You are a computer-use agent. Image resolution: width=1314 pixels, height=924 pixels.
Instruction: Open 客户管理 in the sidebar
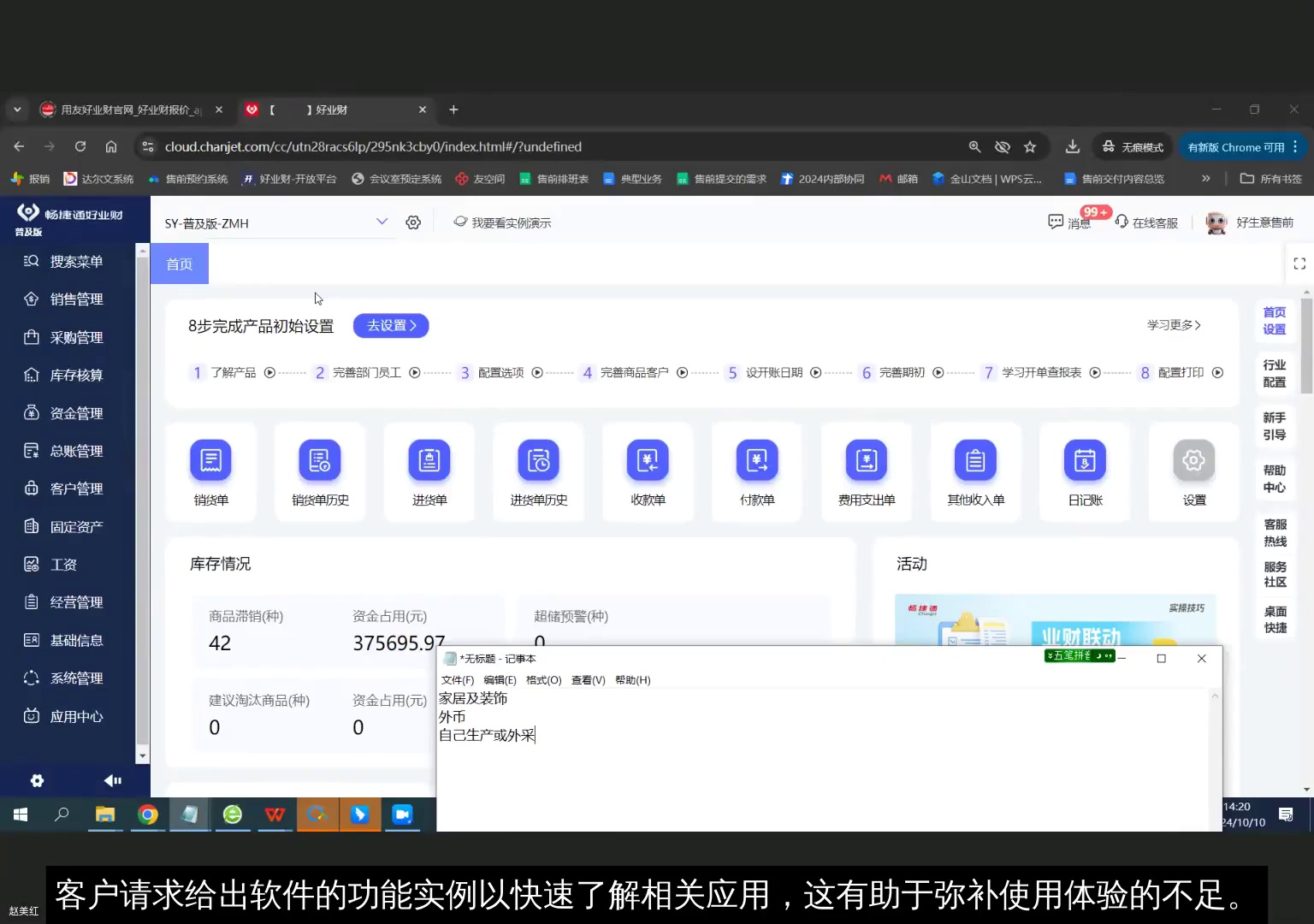tap(75, 489)
